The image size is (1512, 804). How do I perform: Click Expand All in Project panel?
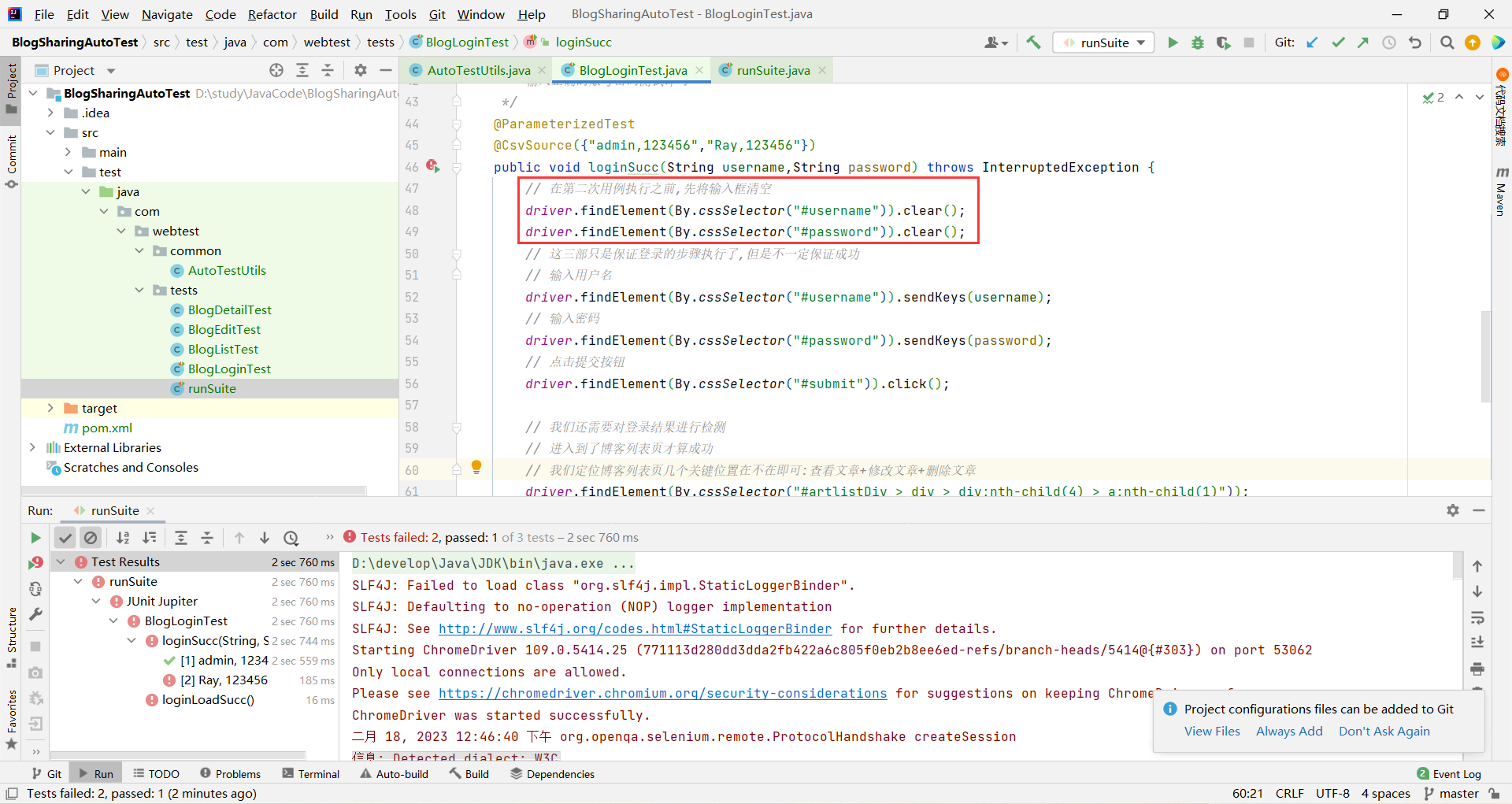(302, 70)
